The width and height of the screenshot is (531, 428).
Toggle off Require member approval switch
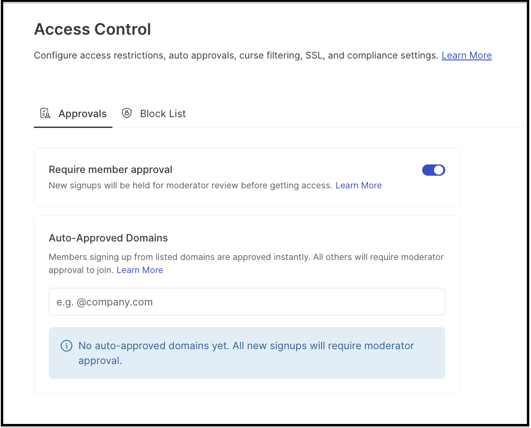coord(433,170)
